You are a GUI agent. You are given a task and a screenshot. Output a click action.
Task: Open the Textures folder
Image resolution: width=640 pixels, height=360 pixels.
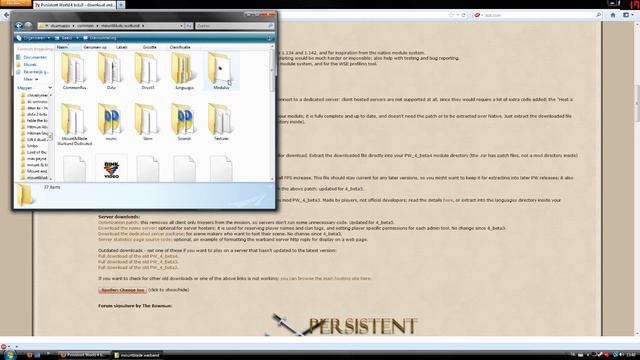221,122
